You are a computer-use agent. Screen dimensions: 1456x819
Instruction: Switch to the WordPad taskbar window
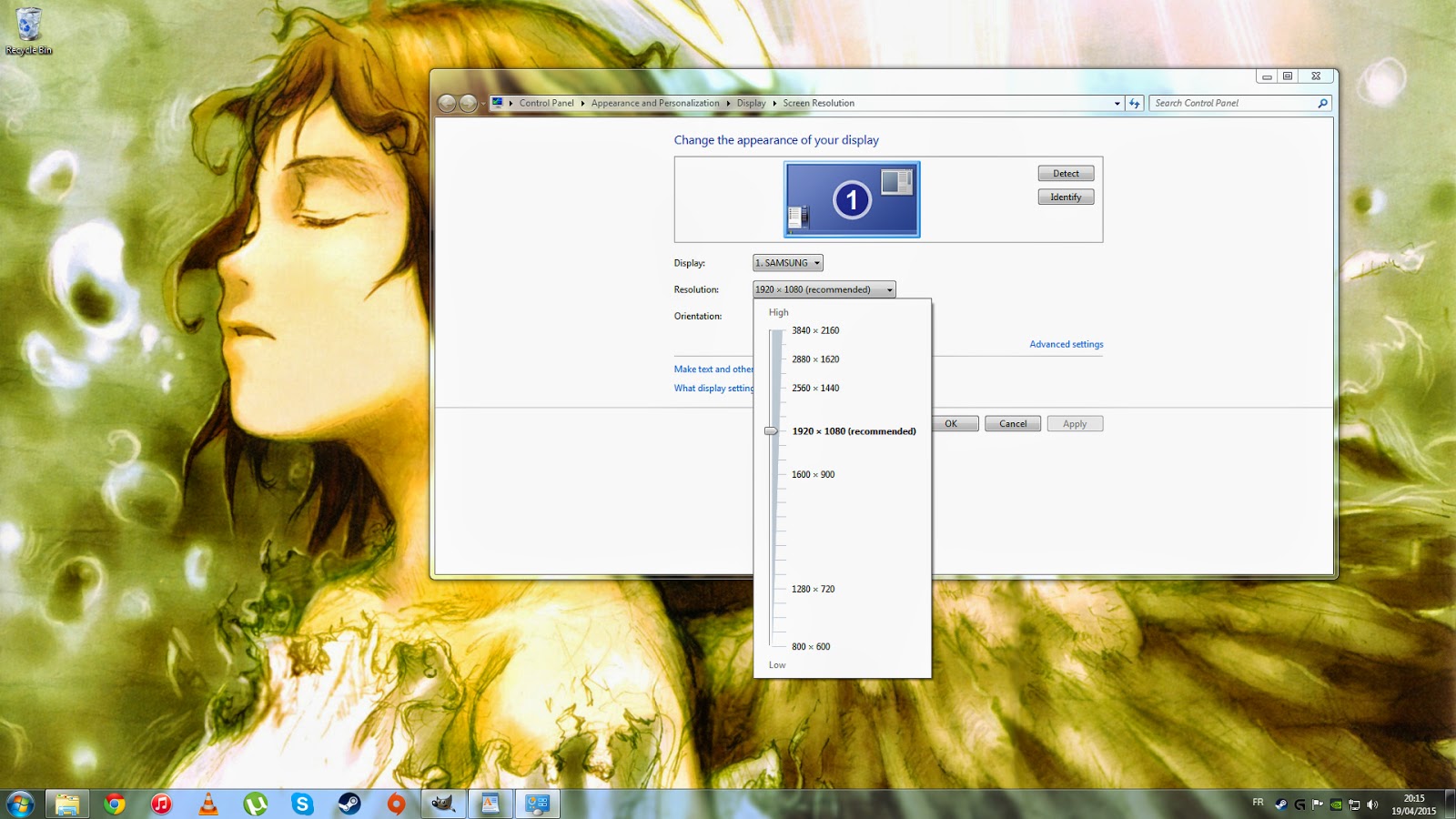click(490, 804)
